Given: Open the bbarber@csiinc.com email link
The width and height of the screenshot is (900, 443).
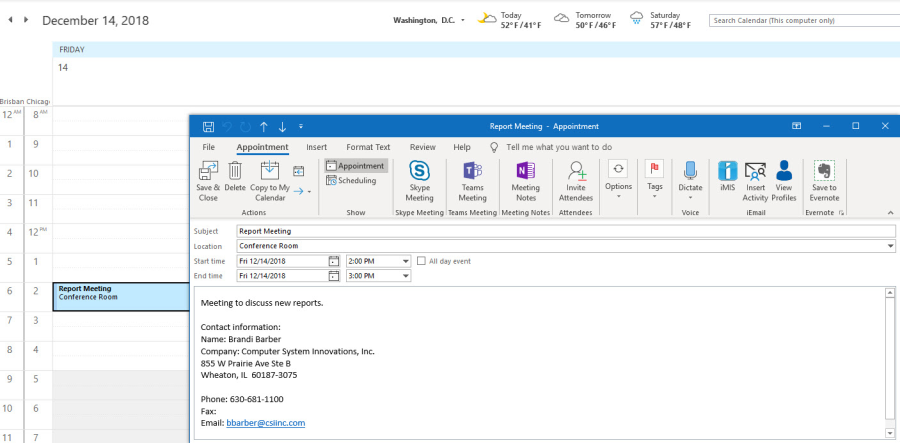Looking at the screenshot, I should [265, 423].
